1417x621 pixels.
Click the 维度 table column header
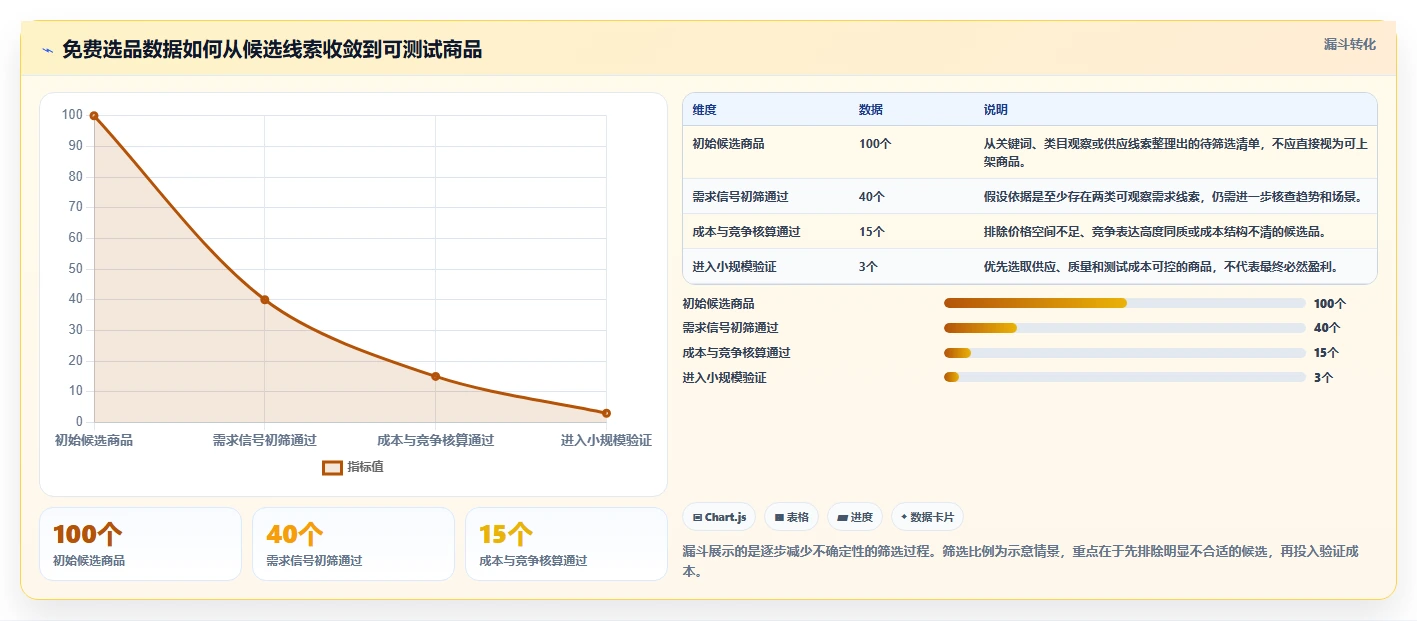tap(704, 110)
